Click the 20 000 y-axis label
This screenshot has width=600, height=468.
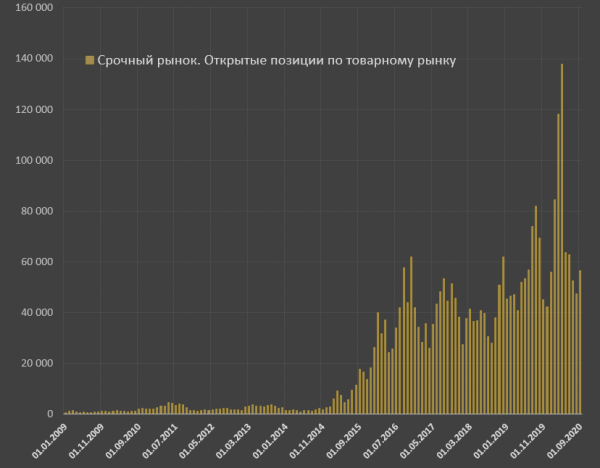point(37,363)
